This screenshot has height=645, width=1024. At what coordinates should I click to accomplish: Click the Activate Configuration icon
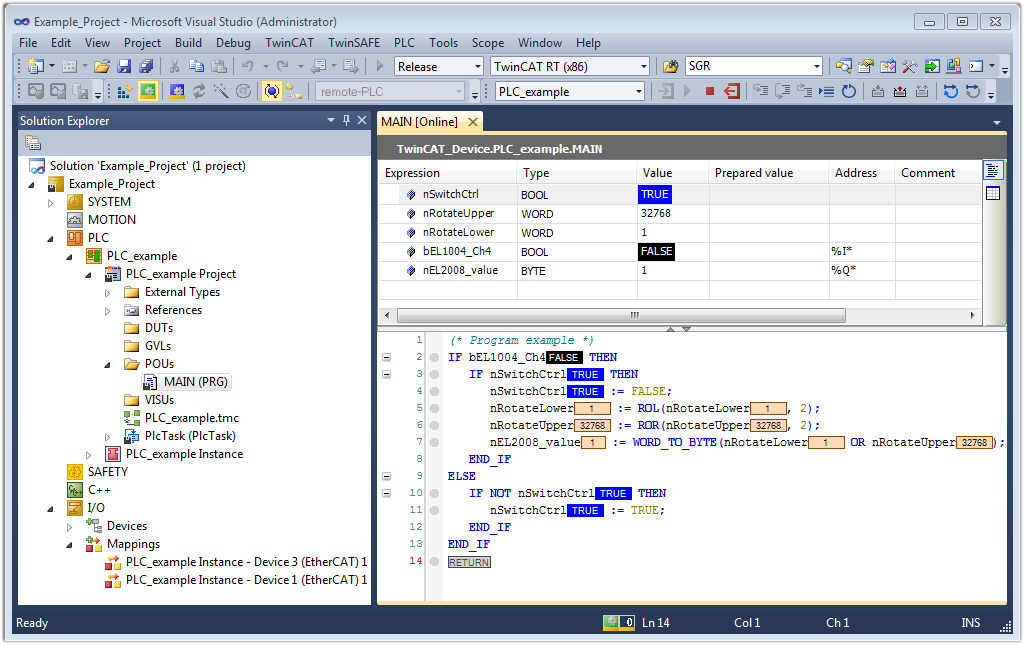click(x=125, y=92)
